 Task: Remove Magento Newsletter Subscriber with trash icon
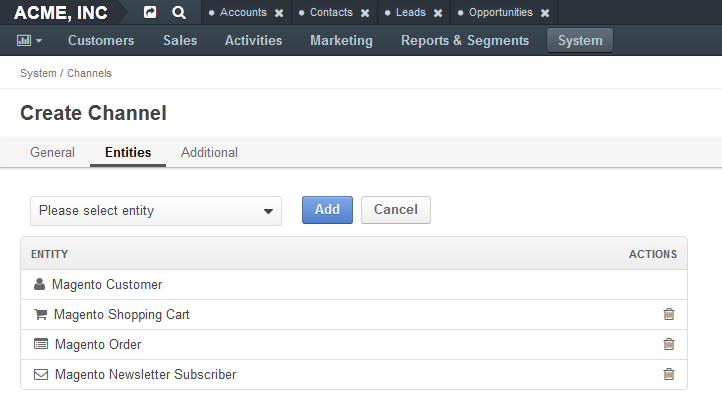pyautogui.click(x=669, y=374)
